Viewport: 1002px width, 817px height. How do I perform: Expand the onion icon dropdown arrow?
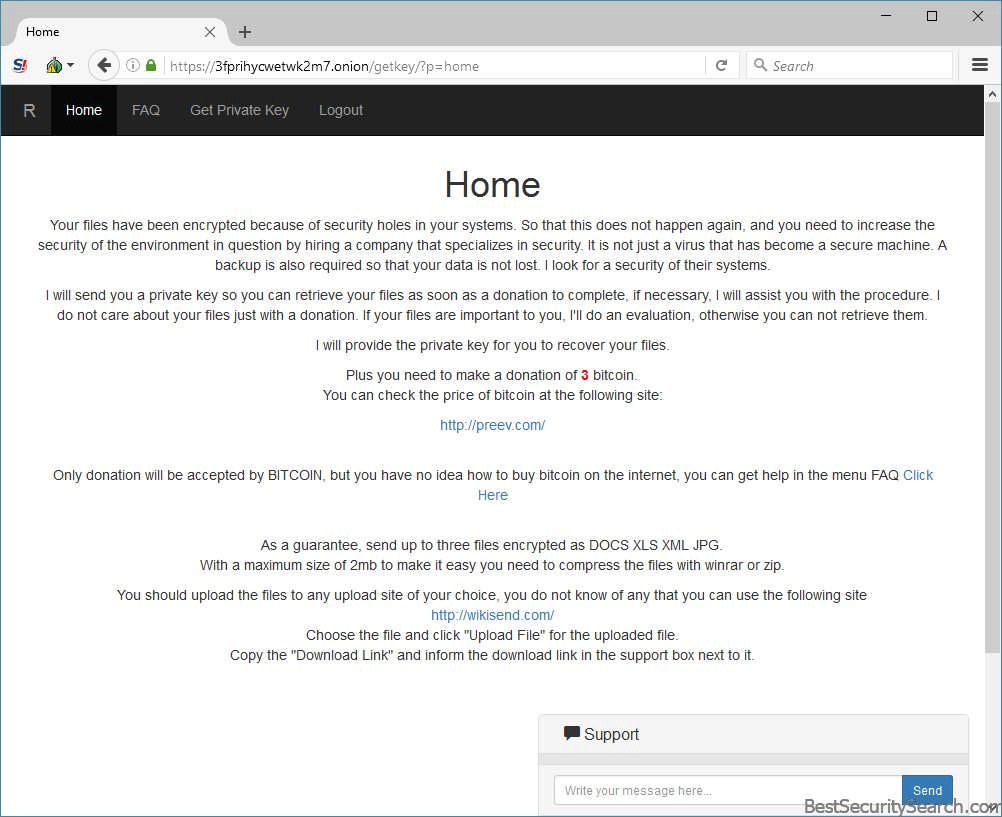click(x=70, y=66)
